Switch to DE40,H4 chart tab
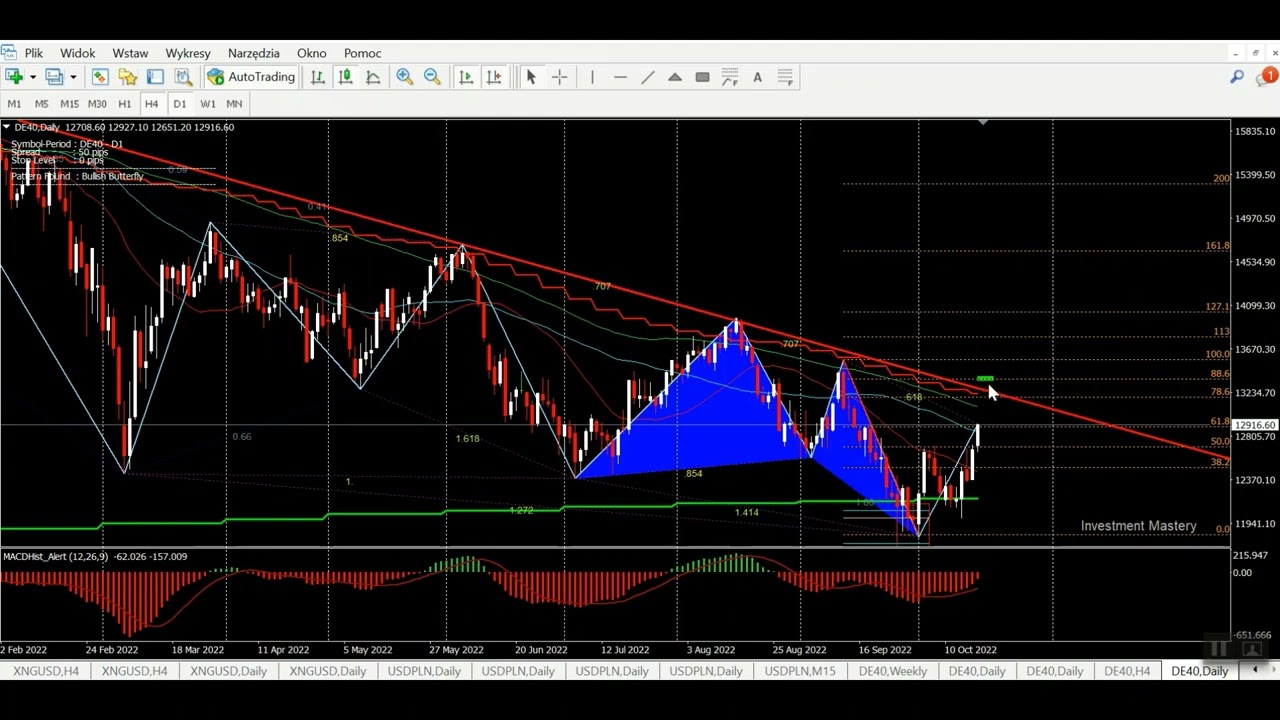Viewport: 1280px width, 720px height. 1127,671
